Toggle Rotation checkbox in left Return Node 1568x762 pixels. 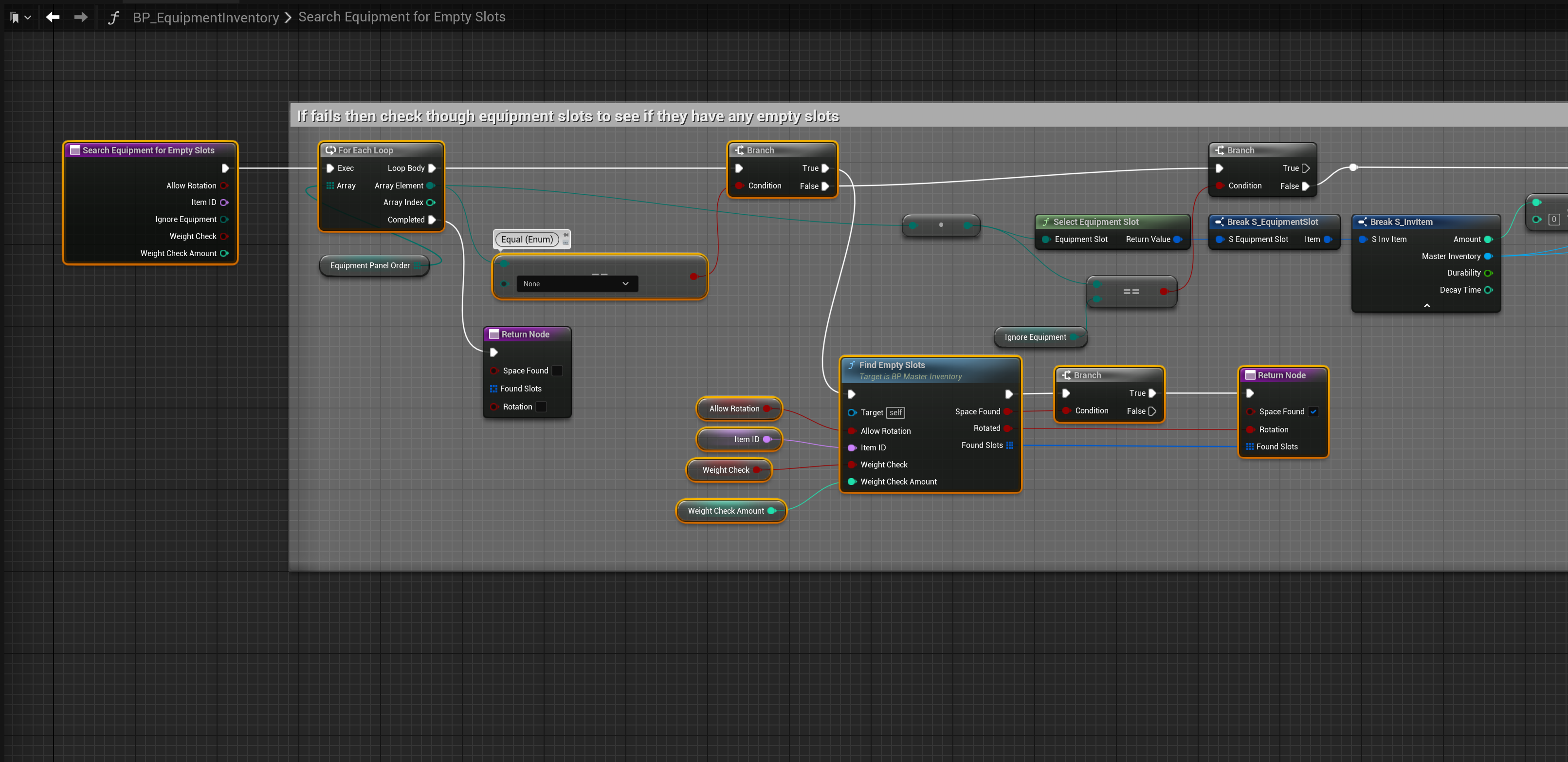click(541, 407)
